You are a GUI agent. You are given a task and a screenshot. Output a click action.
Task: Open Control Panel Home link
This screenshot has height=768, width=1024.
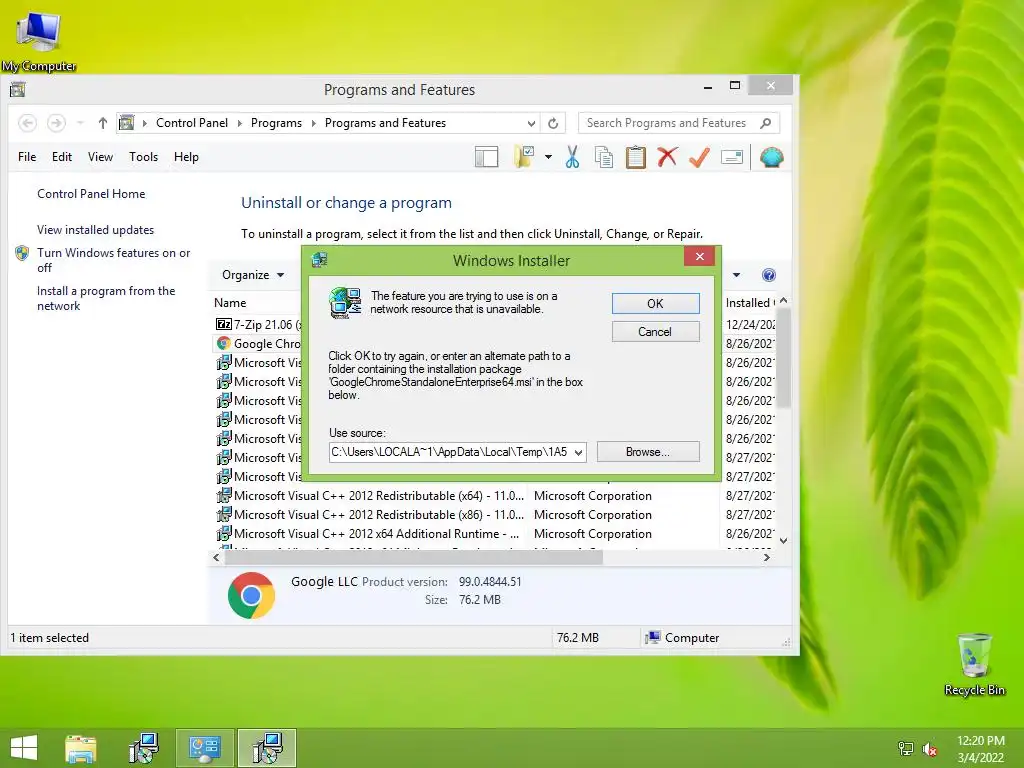pos(91,194)
